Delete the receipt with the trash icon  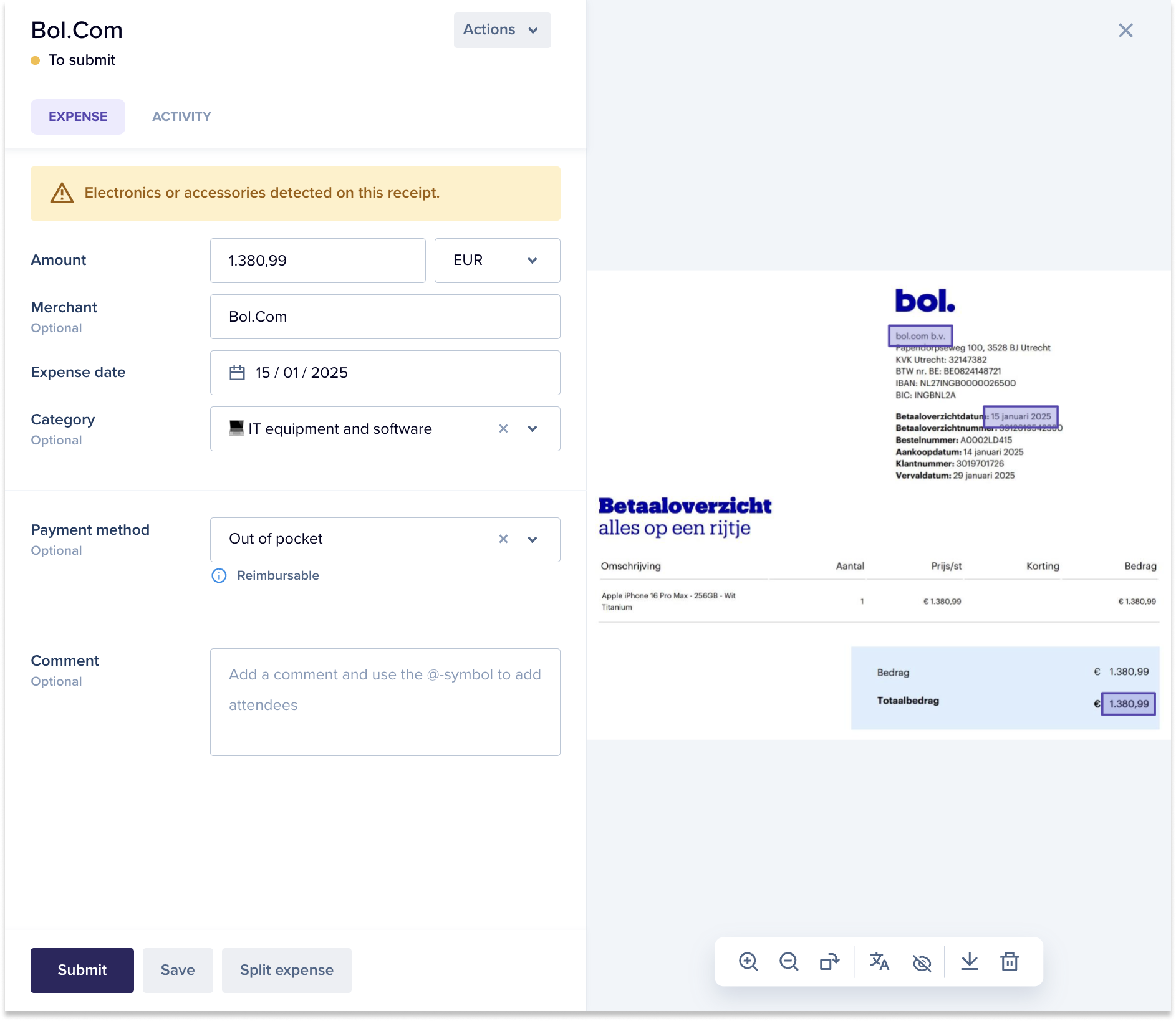(x=1010, y=962)
